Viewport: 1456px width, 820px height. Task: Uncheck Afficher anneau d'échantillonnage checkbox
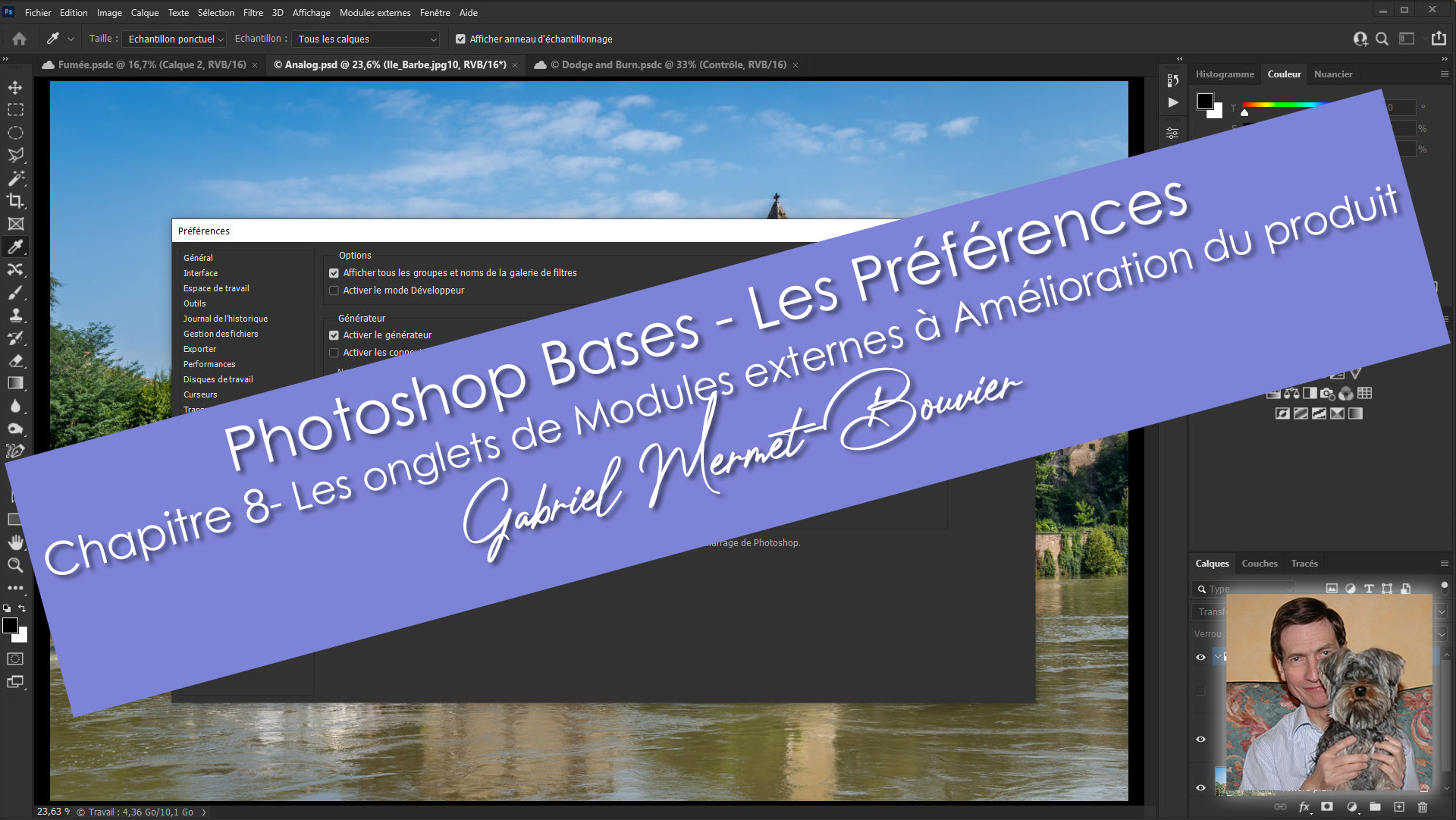tap(460, 39)
